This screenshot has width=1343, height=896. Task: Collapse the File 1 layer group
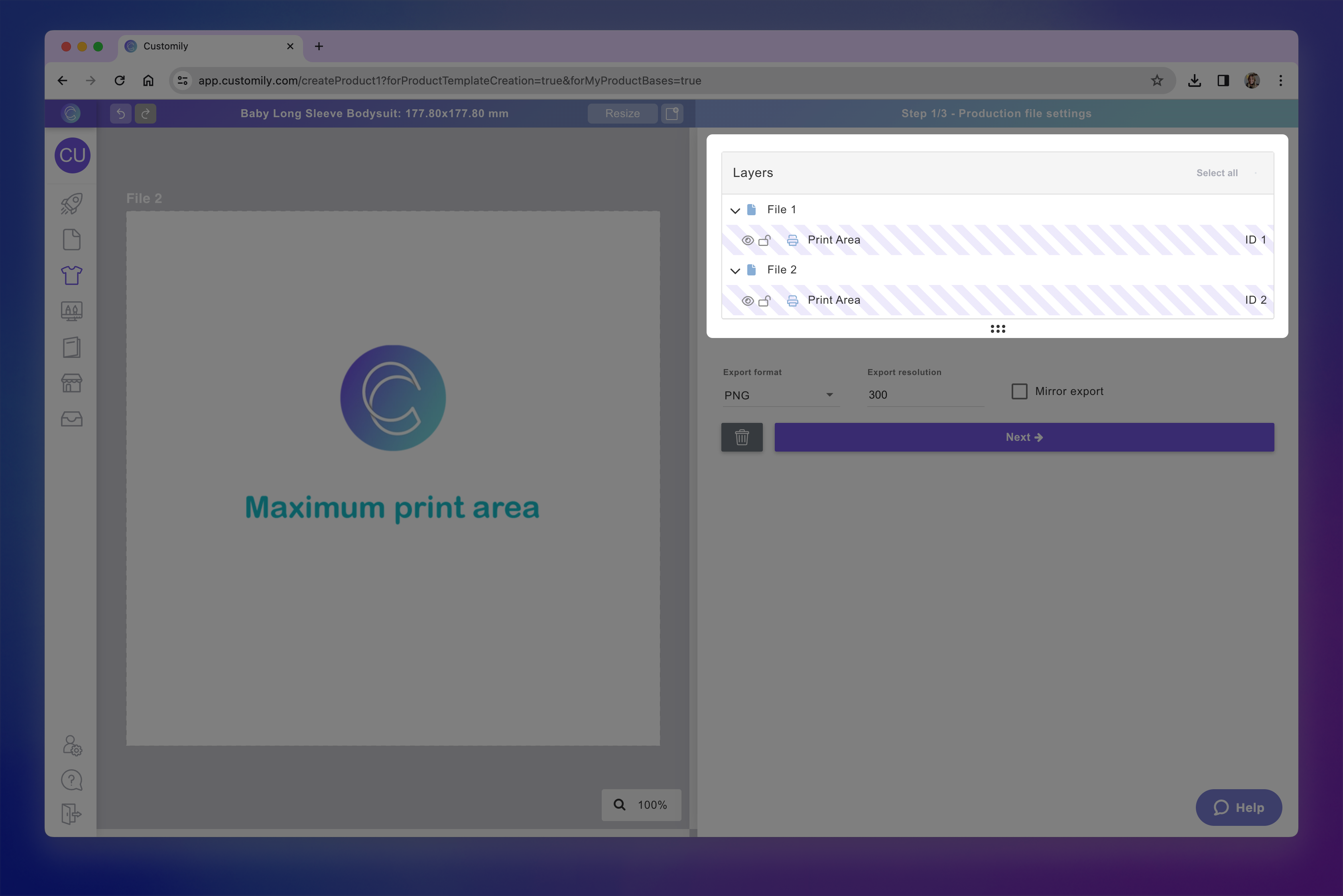[x=735, y=210]
